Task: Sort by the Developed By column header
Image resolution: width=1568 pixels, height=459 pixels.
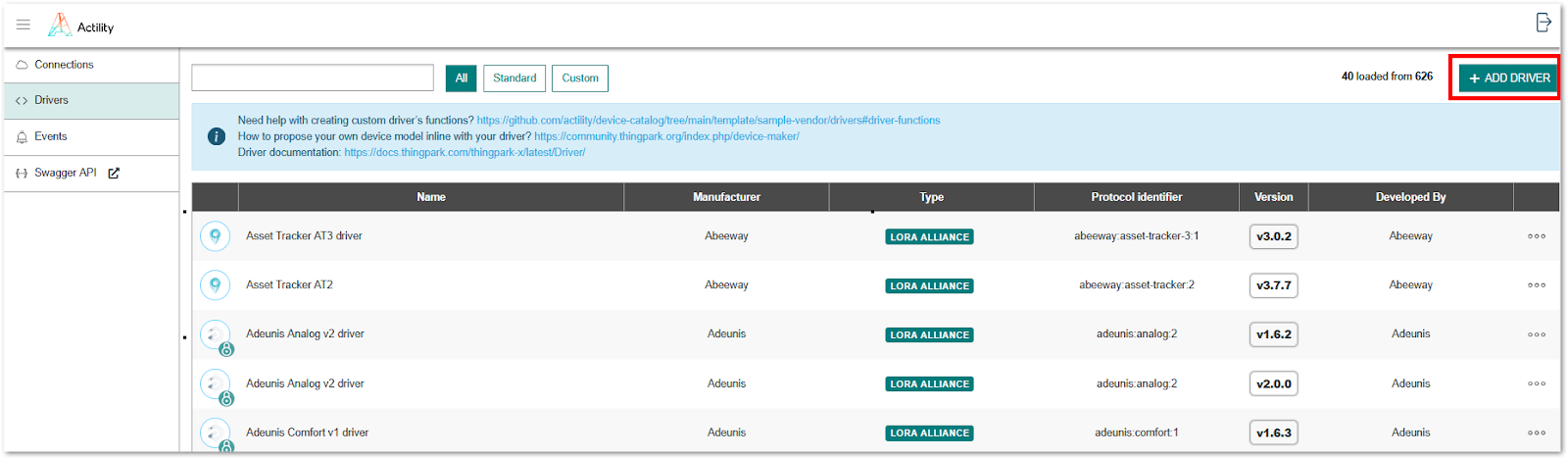Action: pos(1410,197)
